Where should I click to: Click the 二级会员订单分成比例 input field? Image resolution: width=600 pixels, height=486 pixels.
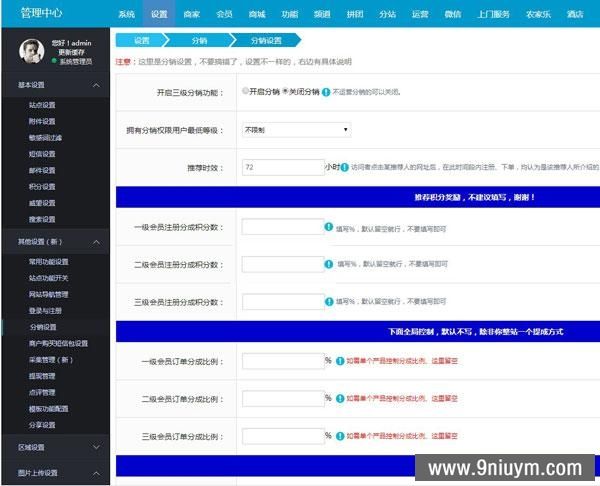click(283, 398)
